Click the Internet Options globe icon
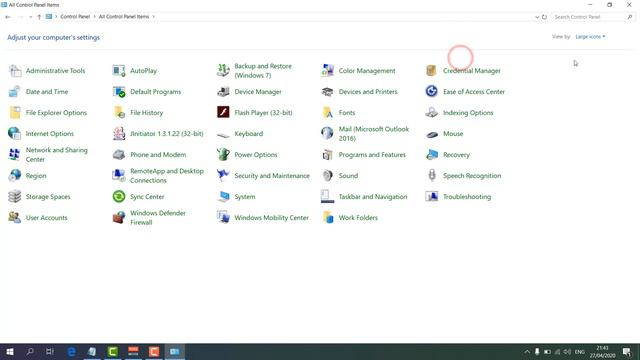Screen dimensions: 640x360 (x=15, y=133)
